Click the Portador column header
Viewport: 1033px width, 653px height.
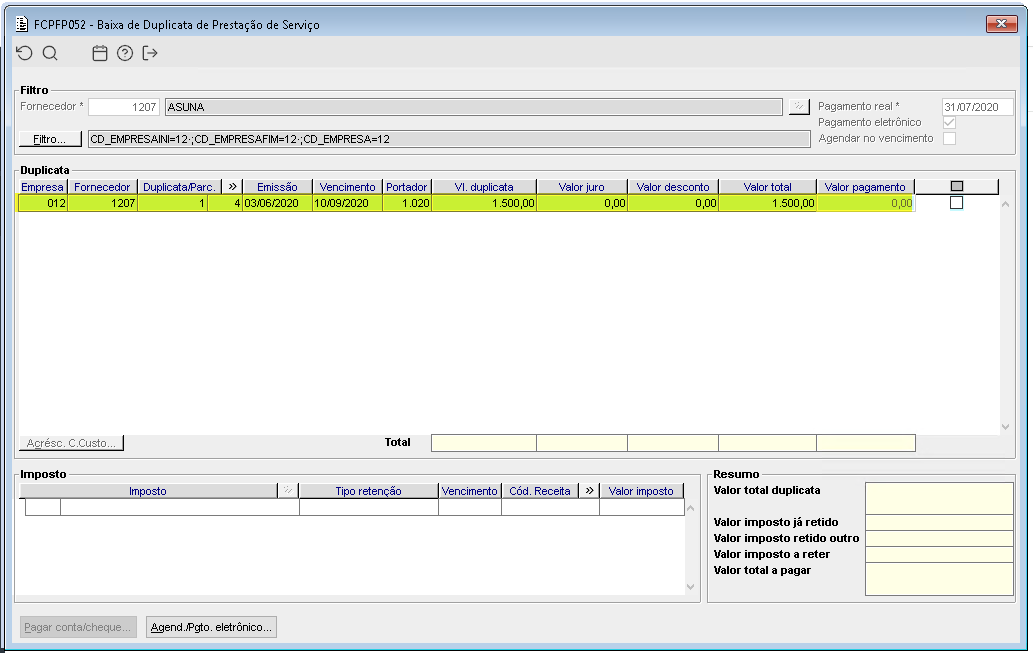(406, 186)
